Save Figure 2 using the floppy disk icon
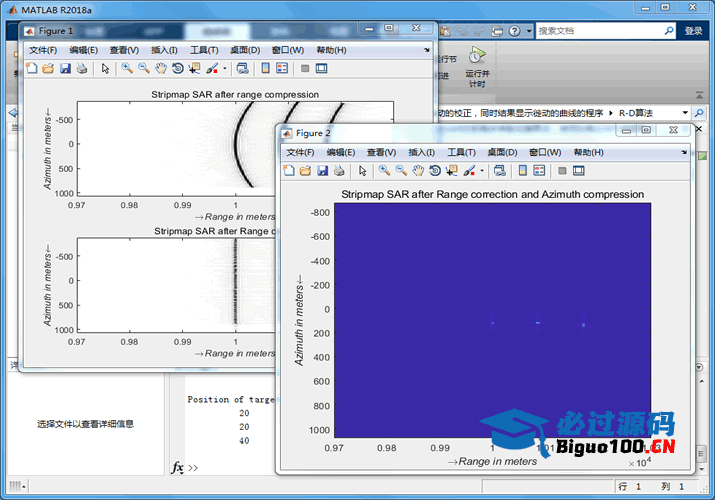715x500 pixels. click(x=322, y=171)
